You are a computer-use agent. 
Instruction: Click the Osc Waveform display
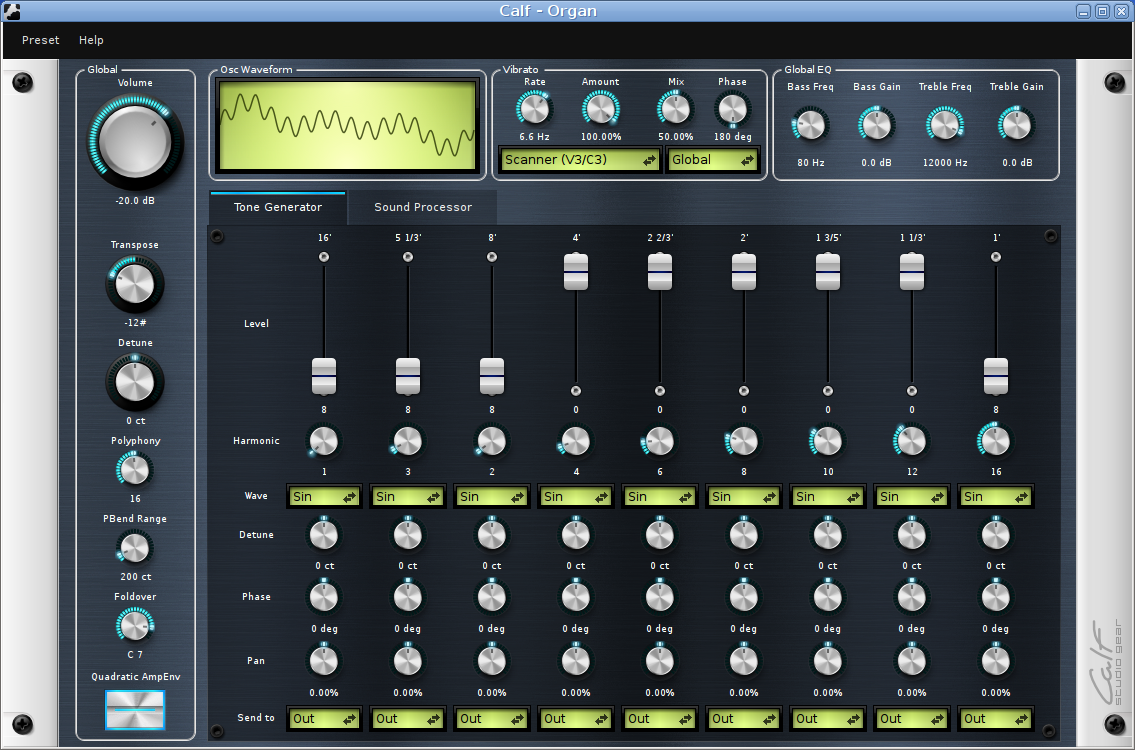[347, 126]
